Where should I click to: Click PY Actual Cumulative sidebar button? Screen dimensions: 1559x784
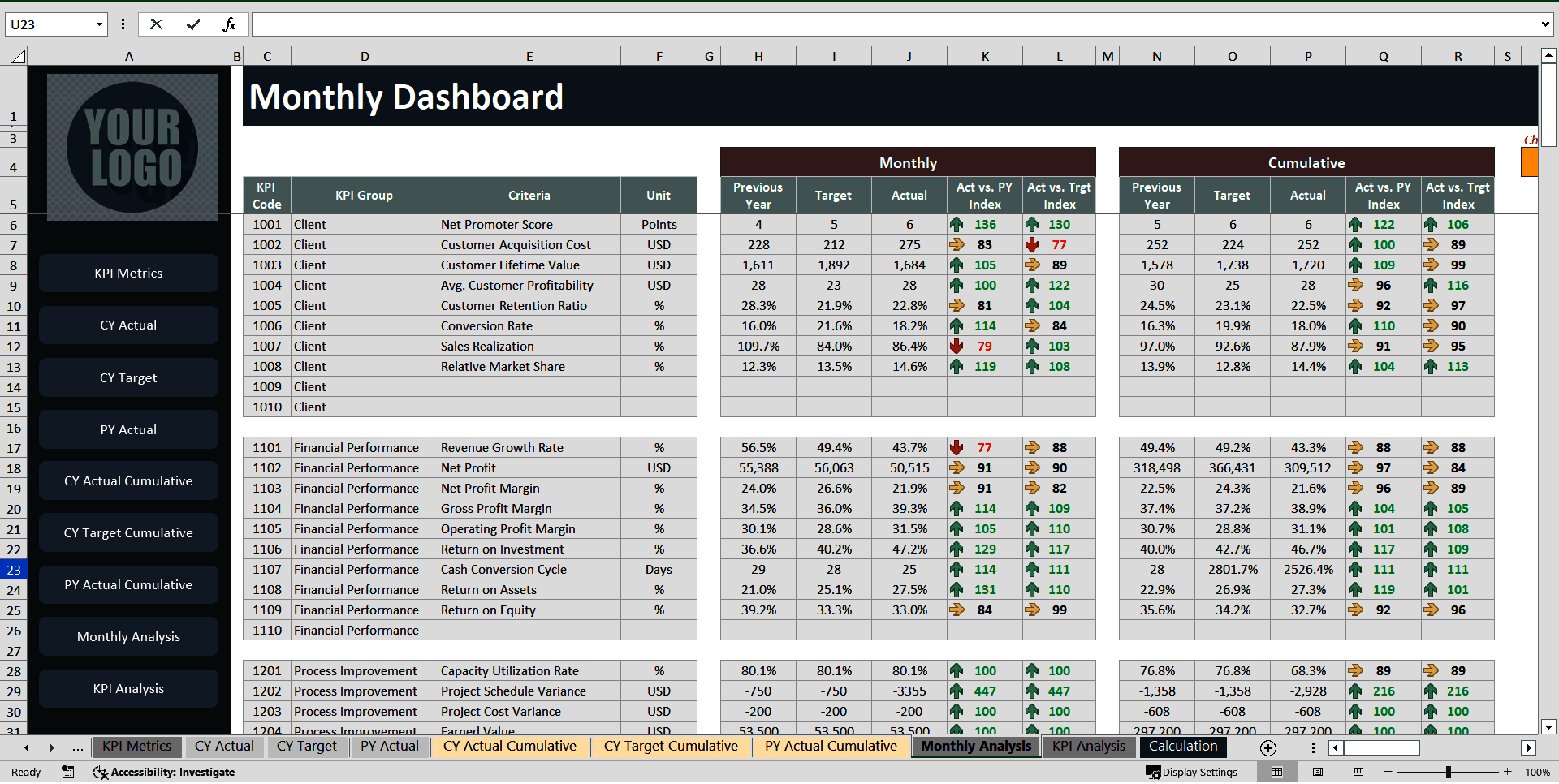[128, 585]
